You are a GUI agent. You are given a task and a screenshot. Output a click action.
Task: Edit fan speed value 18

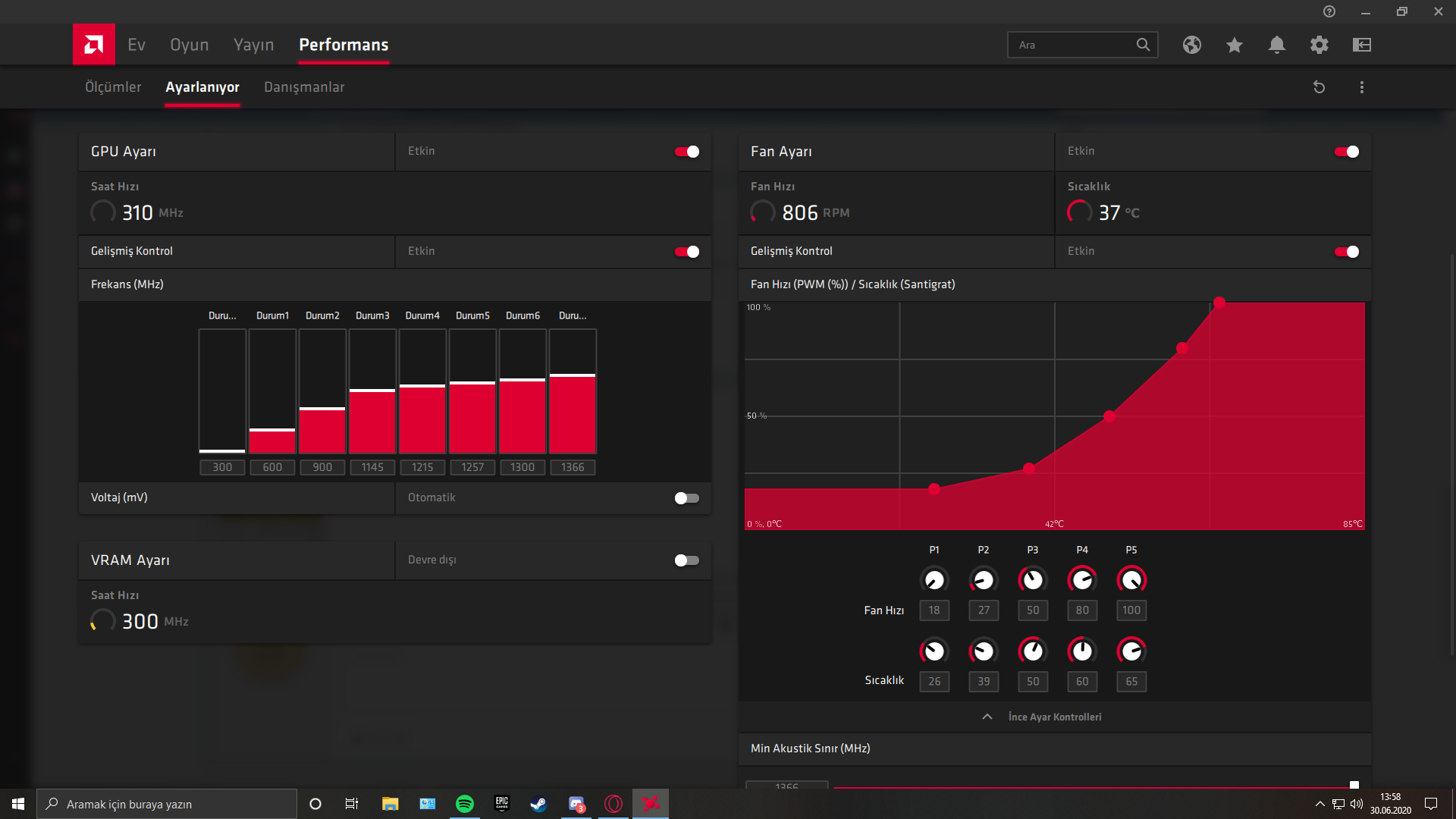pyautogui.click(x=934, y=610)
